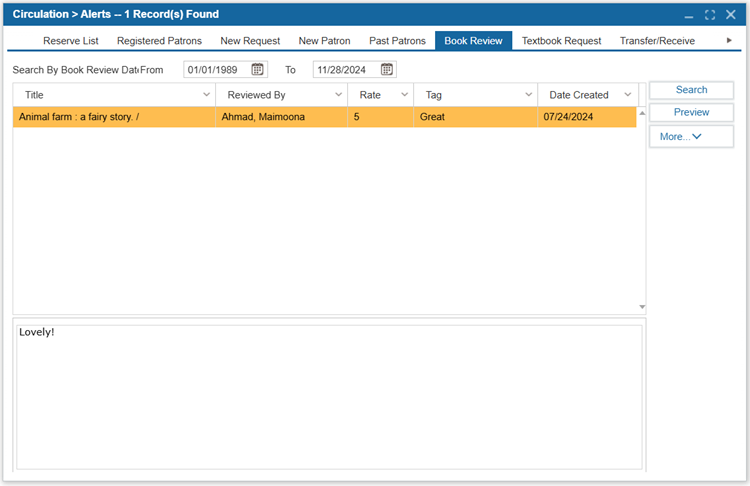Click the Preview button
This screenshot has height=486, width=750.
pos(691,112)
